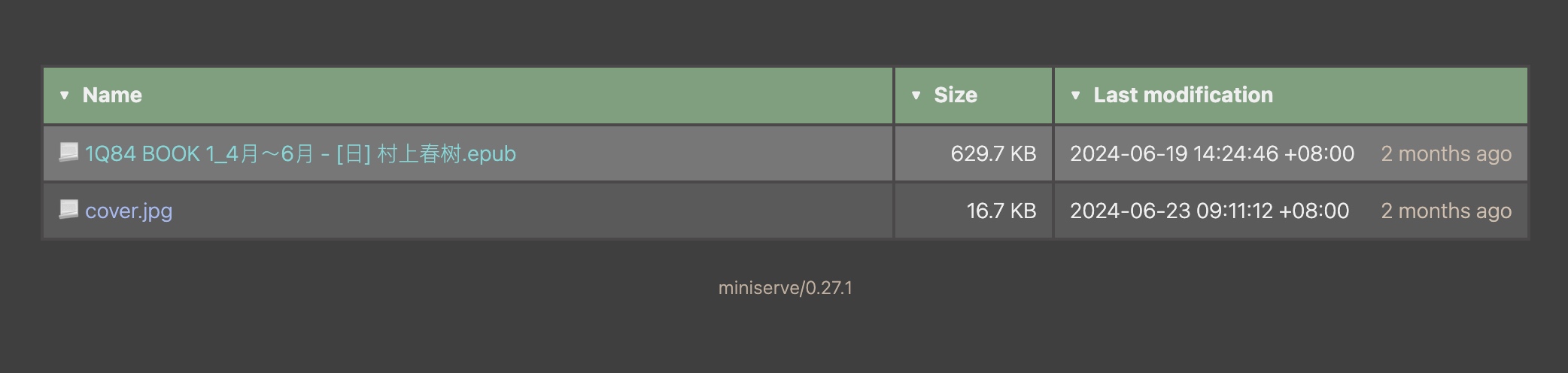Select the 2024-06-19 14:24:46 timestamp

[1211, 154]
